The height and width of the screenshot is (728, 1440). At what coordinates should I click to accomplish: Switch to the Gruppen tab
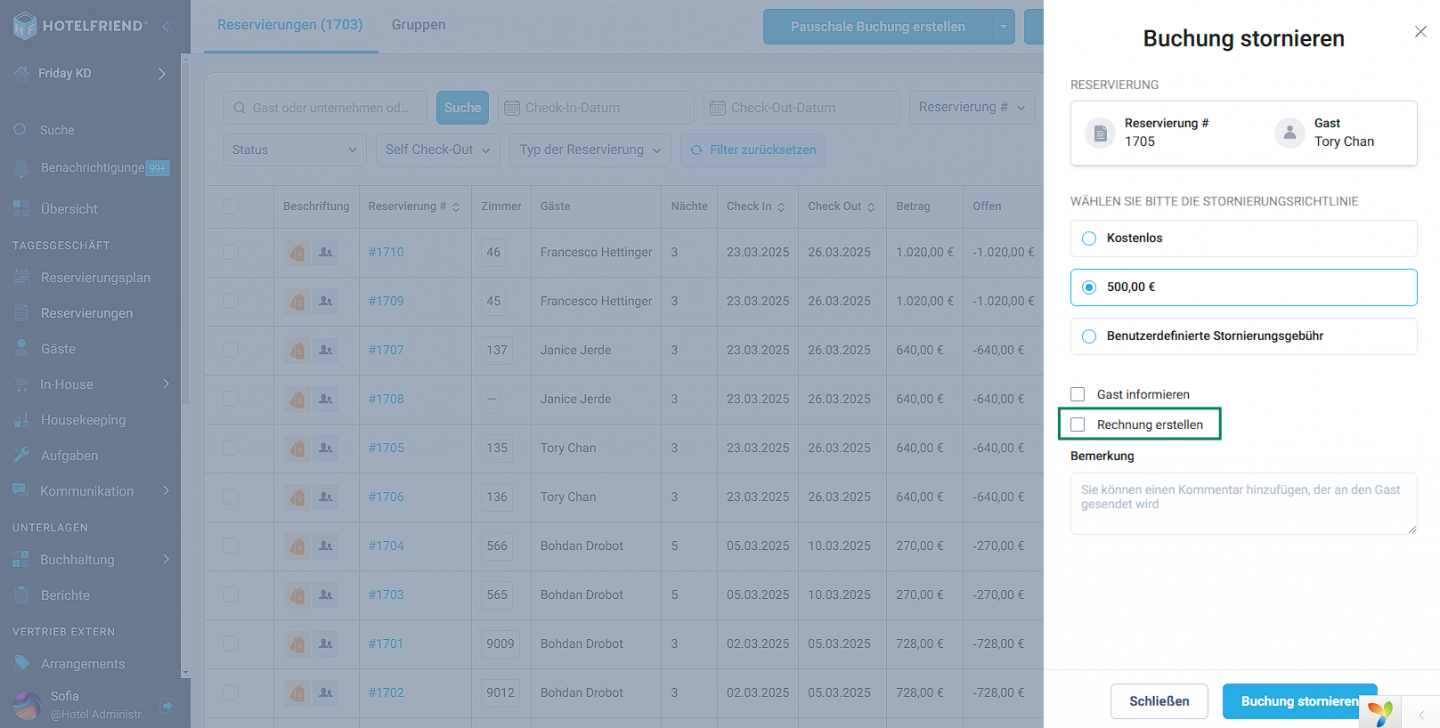click(x=419, y=25)
